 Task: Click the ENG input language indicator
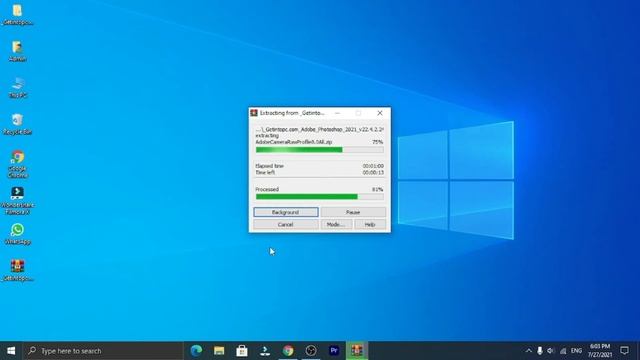[x=576, y=351]
